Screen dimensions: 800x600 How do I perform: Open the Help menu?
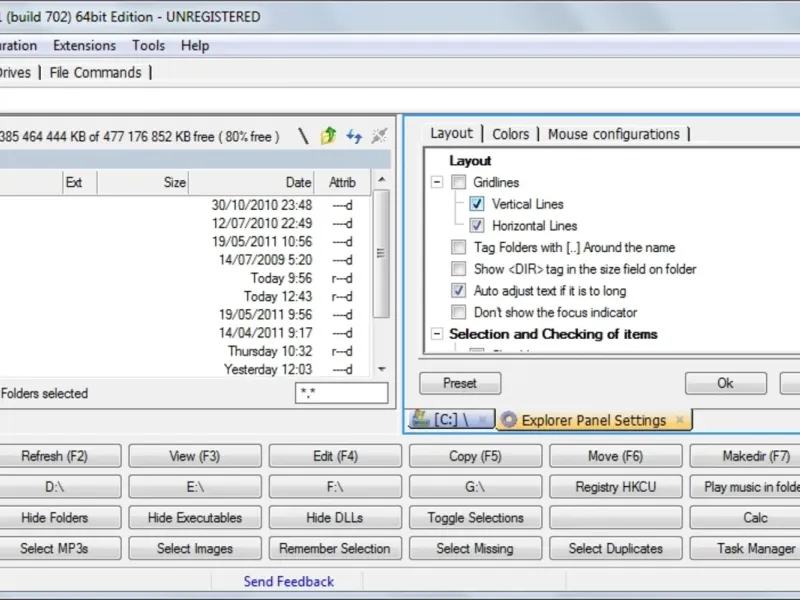click(x=195, y=45)
